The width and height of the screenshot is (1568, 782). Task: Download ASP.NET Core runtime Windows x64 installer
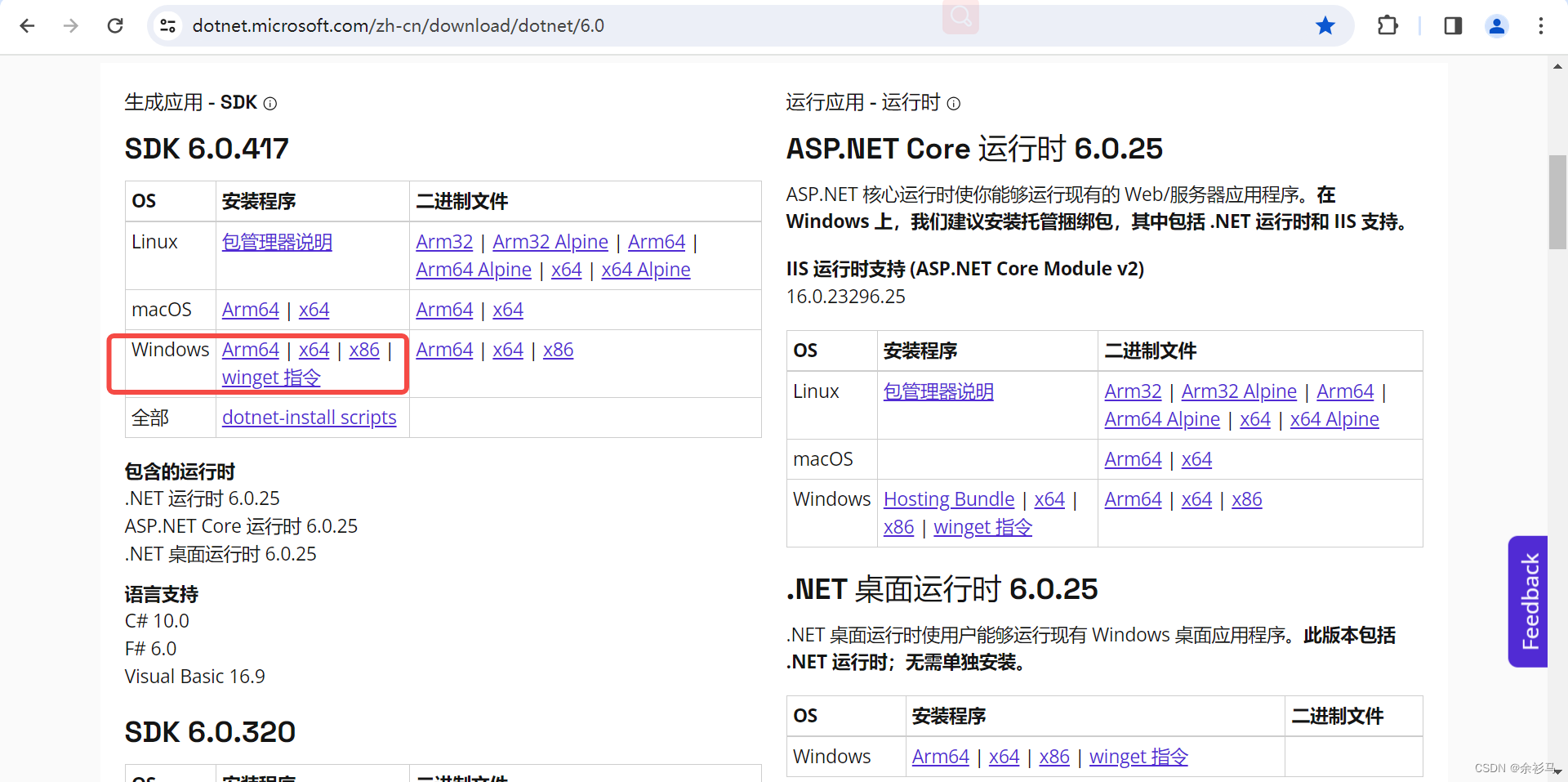click(1049, 499)
